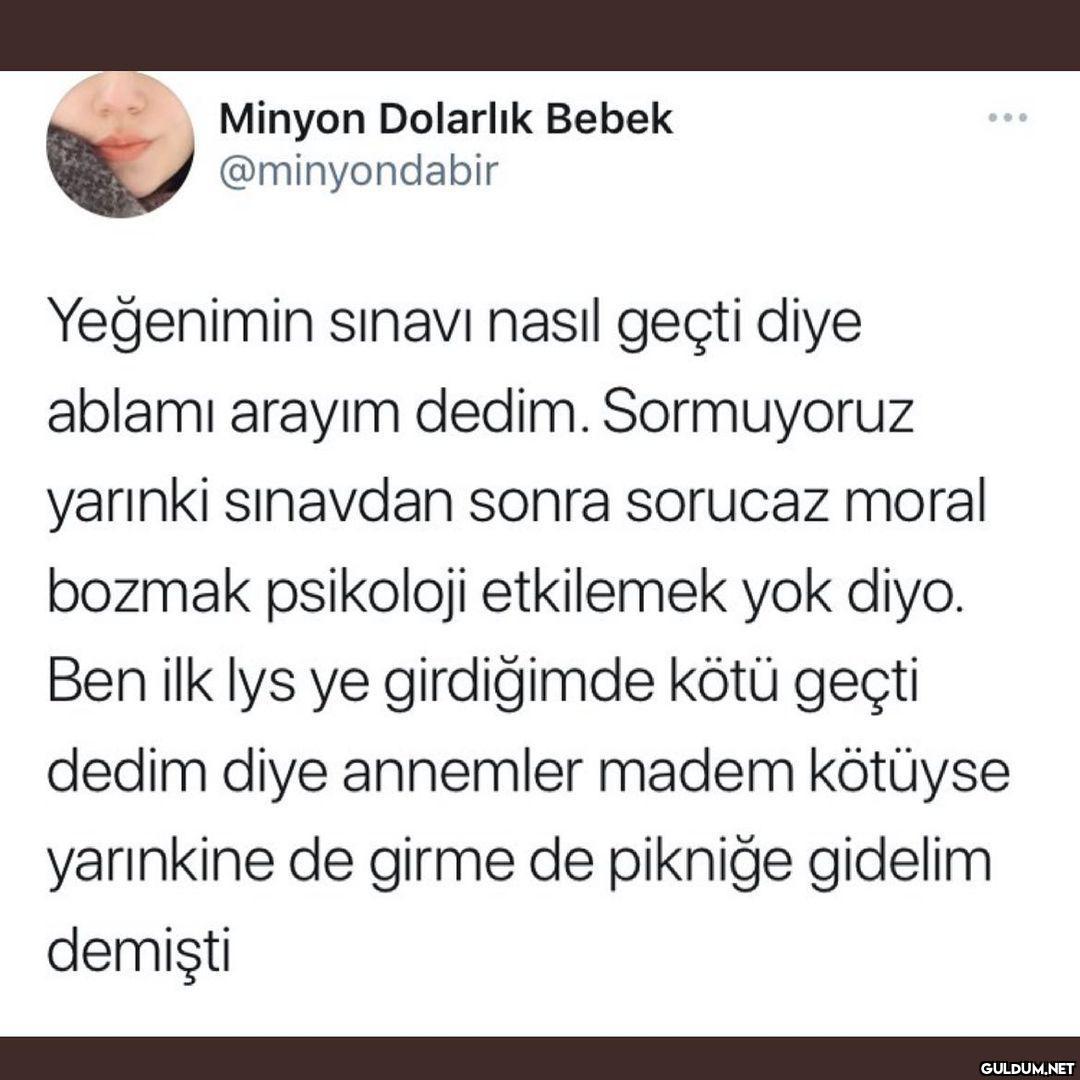Image resolution: width=1080 pixels, height=1080 pixels.
Task: Click the word "kötüyse" in the tweet
Action: 909,773
